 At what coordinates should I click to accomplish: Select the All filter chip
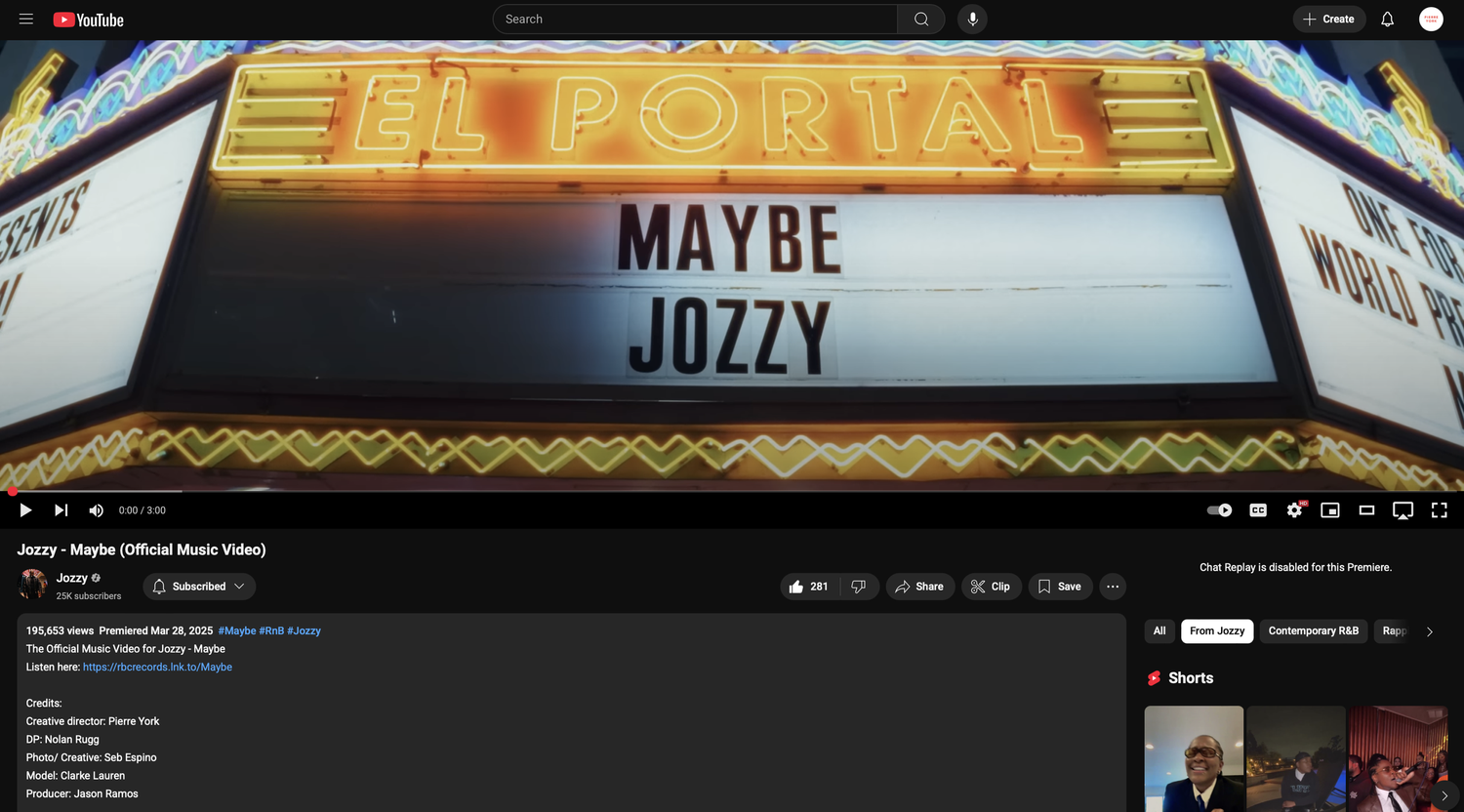(x=1159, y=631)
